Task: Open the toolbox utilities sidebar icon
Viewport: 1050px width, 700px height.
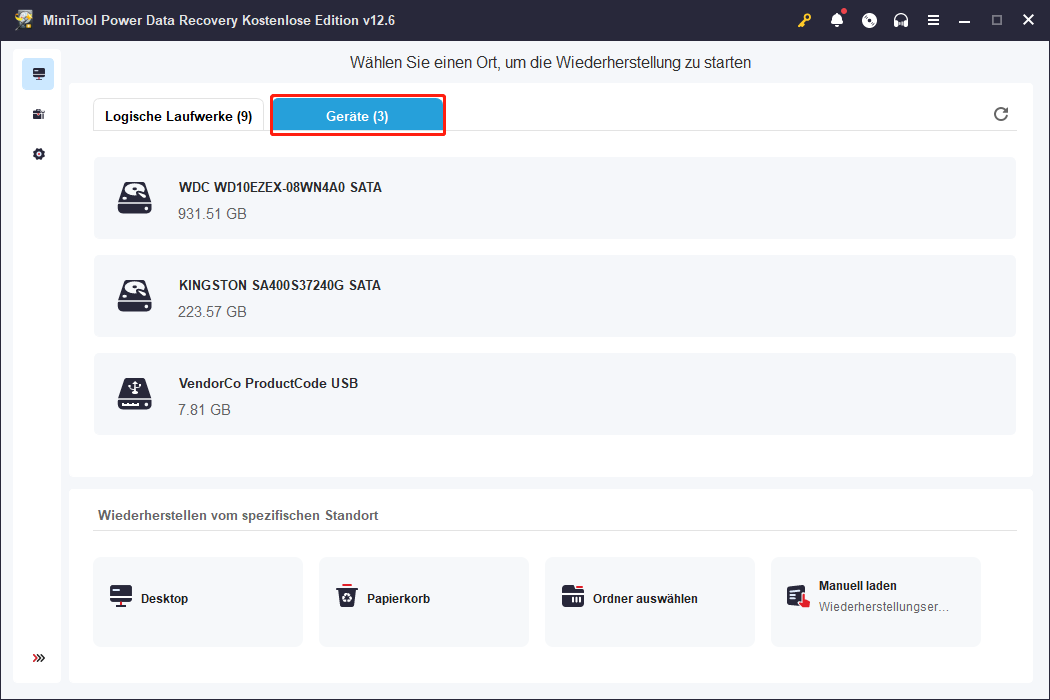Action: click(38, 115)
